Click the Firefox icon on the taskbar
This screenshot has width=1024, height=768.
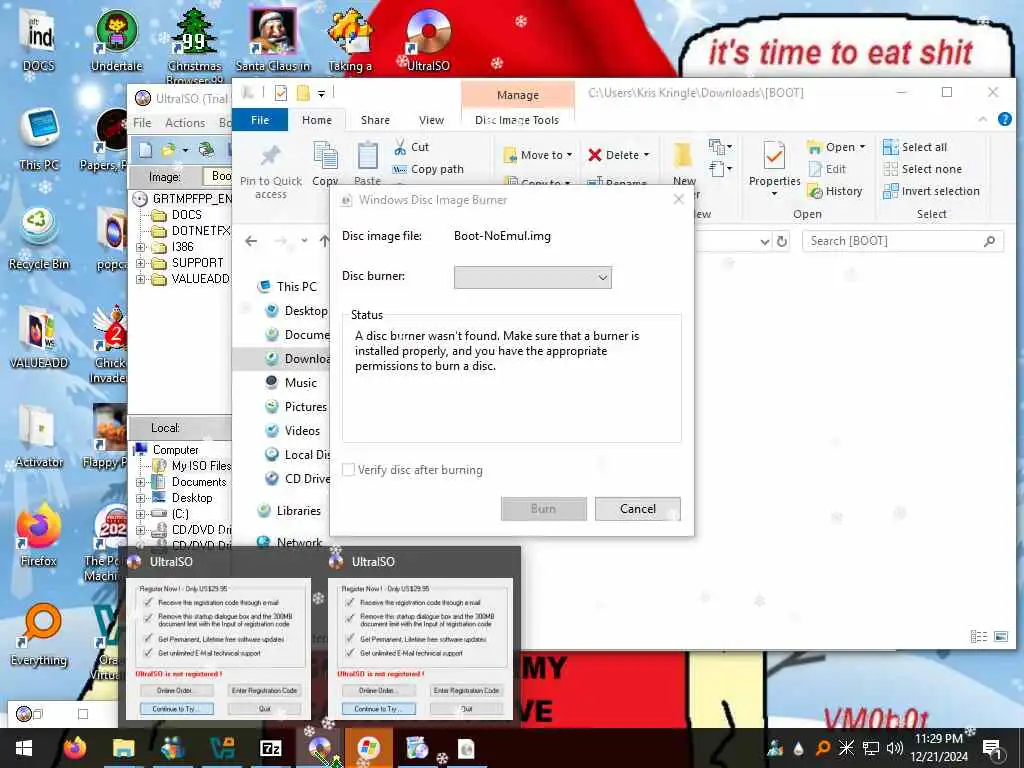75,748
